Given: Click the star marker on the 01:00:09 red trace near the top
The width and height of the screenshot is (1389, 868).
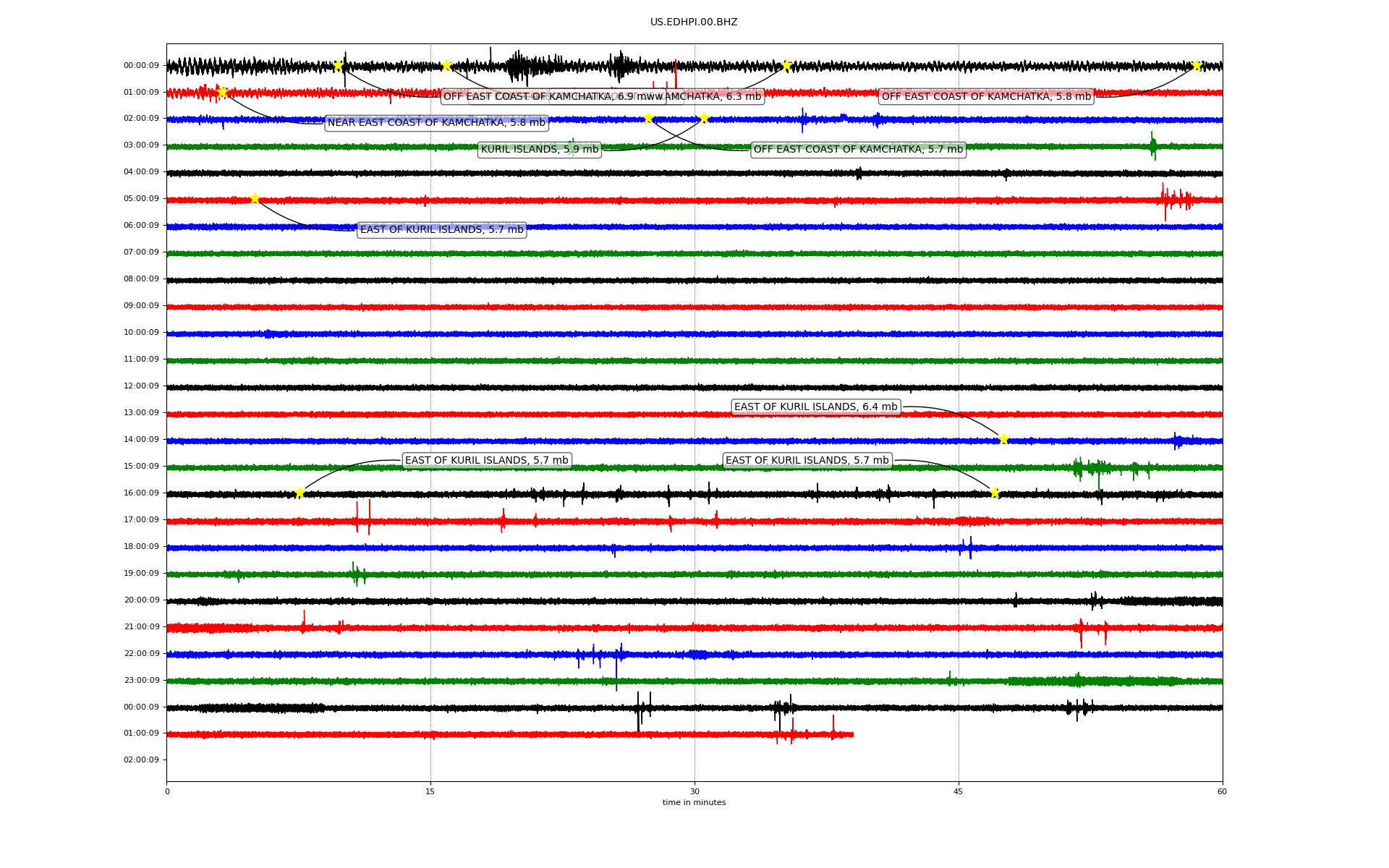Looking at the screenshot, I should pos(222,92).
